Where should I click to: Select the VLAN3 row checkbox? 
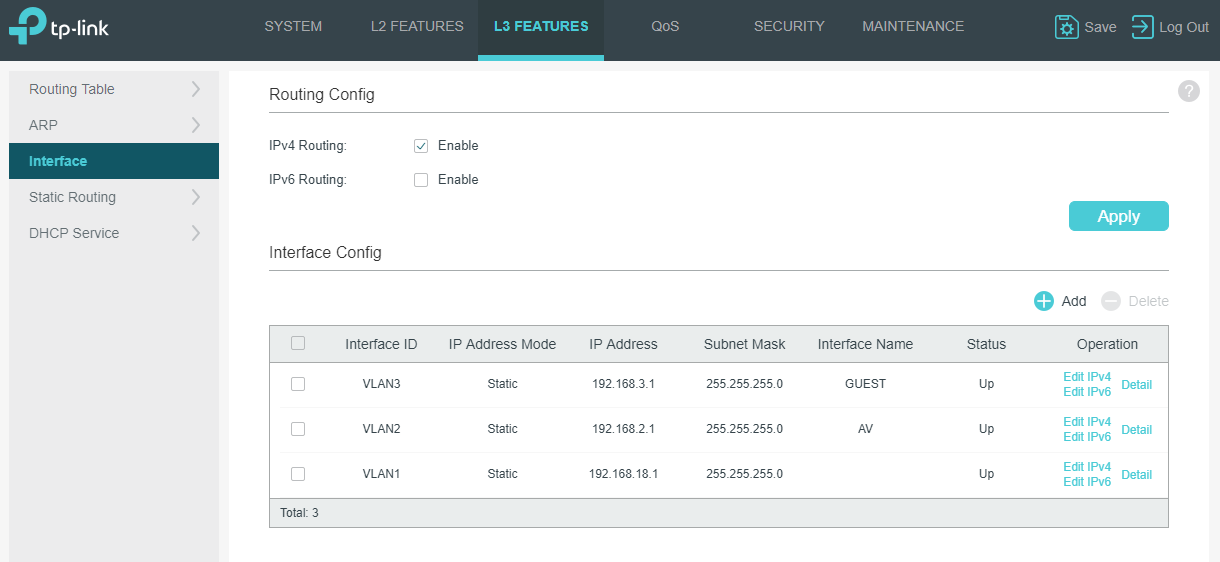click(298, 384)
